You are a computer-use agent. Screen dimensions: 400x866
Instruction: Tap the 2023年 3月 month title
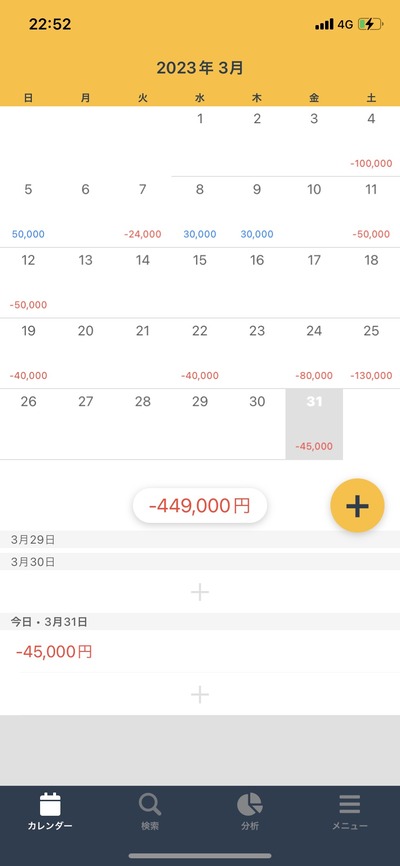click(x=200, y=68)
